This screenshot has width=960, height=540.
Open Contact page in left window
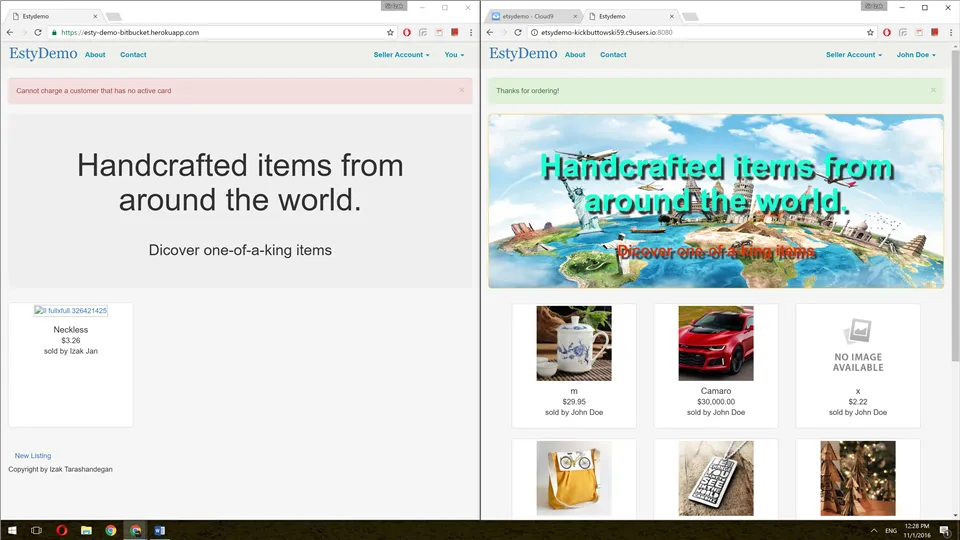(x=133, y=54)
